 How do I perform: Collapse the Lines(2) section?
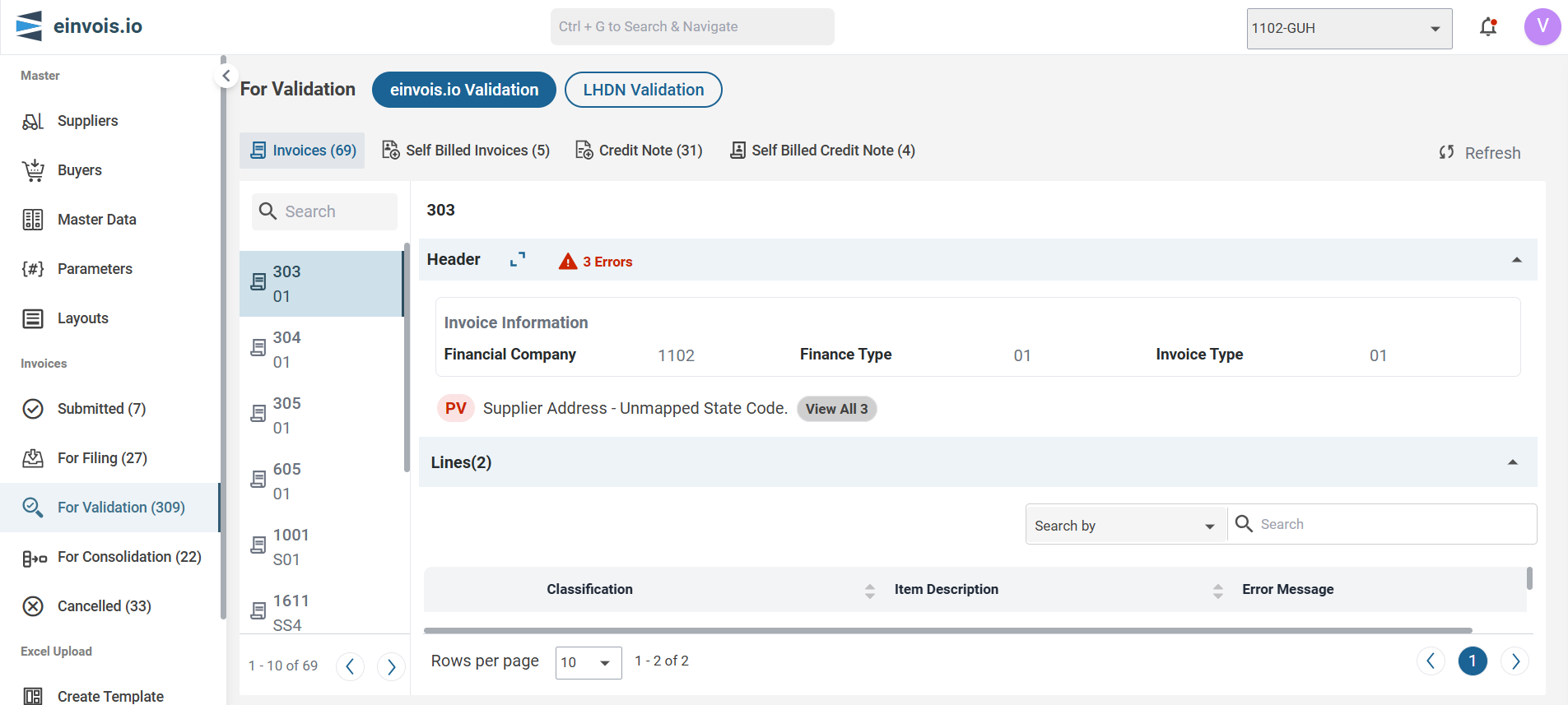(1512, 462)
